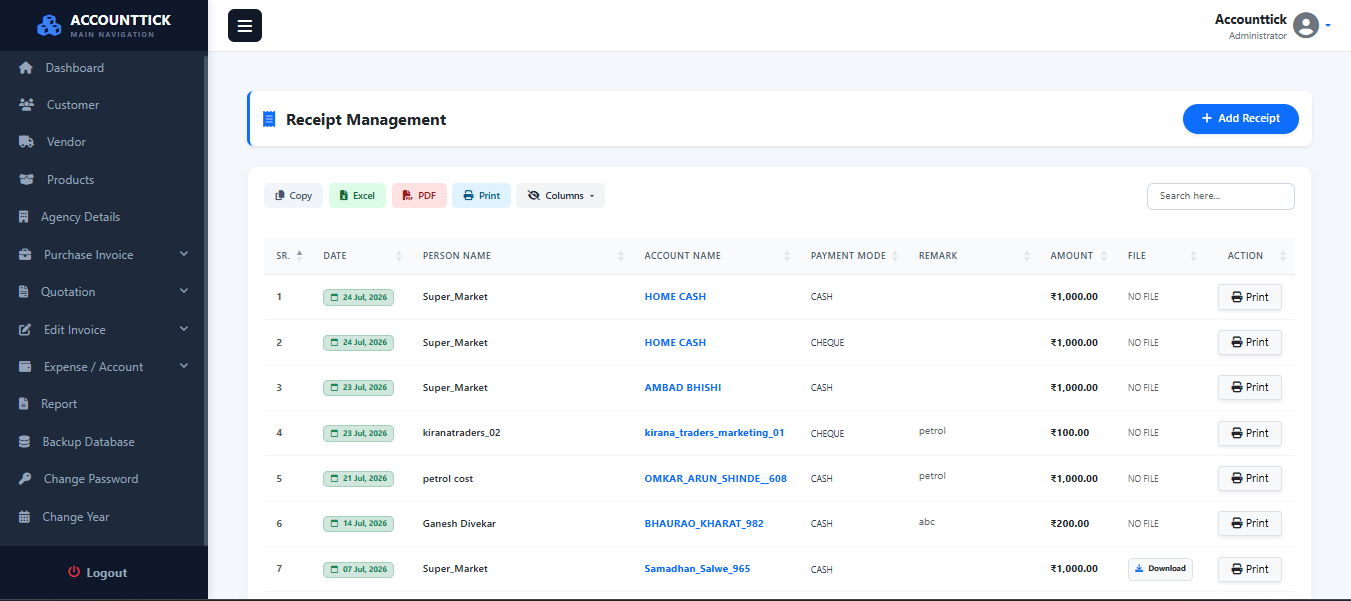
Task: Sort table by Account Name column
Action: pos(716,256)
